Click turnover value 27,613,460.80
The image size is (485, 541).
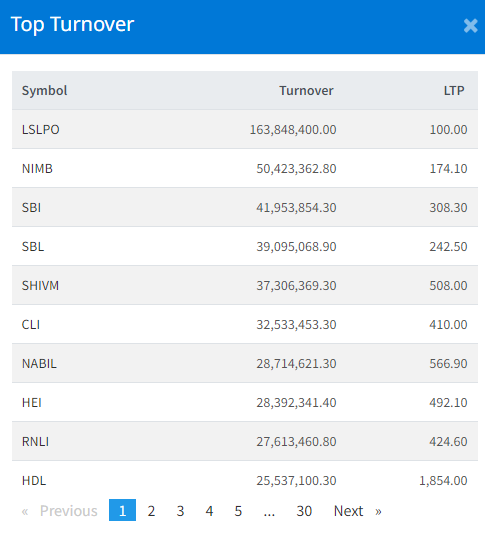(x=296, y=442)
